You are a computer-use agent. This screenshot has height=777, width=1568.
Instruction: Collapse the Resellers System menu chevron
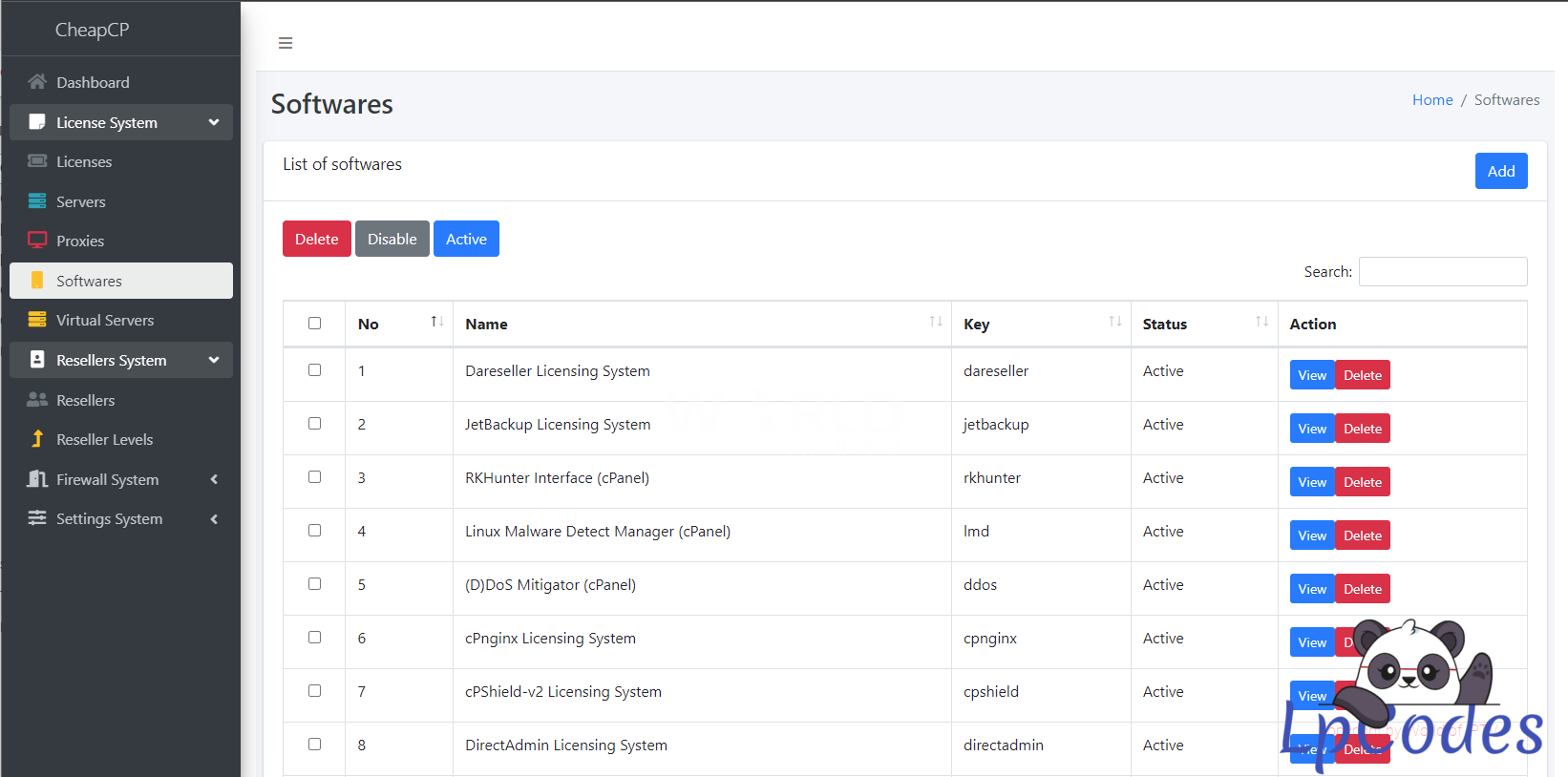214,360
